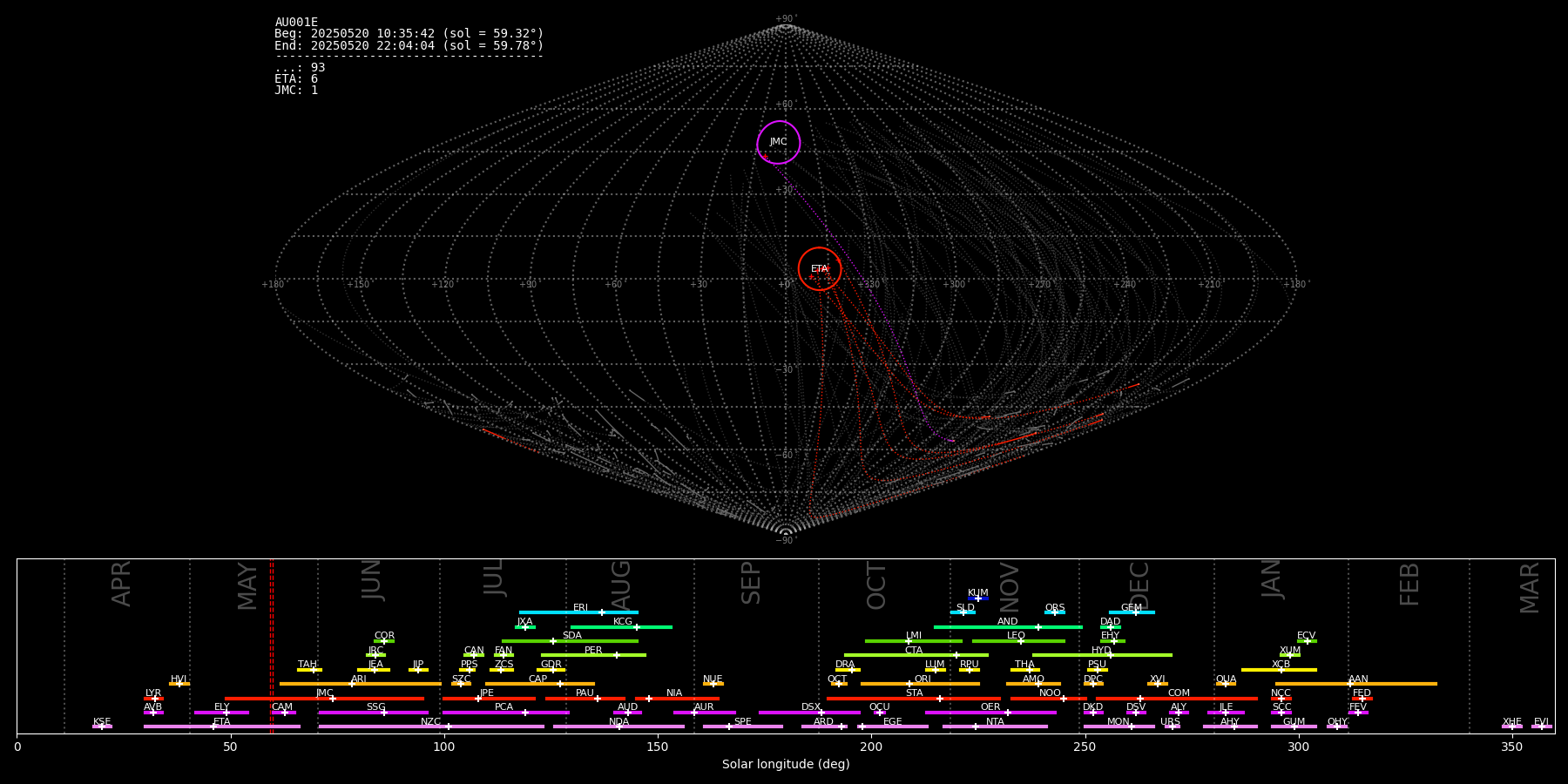Click the SEP month label
This screenshot has width=1568, height=784.
click(x=750, y=583)
